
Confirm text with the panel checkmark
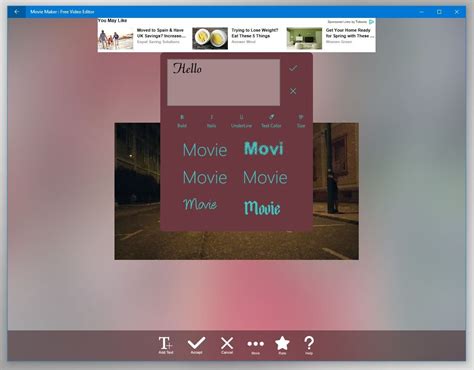293,68
